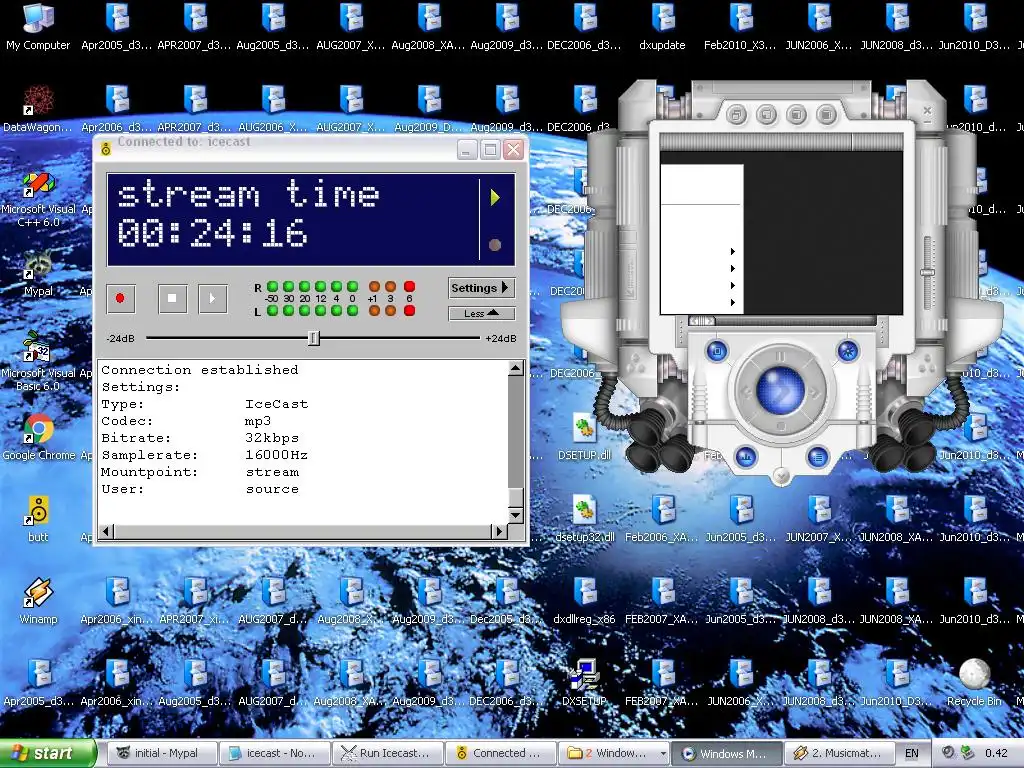Switch to "initial - Mypal" taskbar button
This screenshot has height=768, width=1024.
163,753
